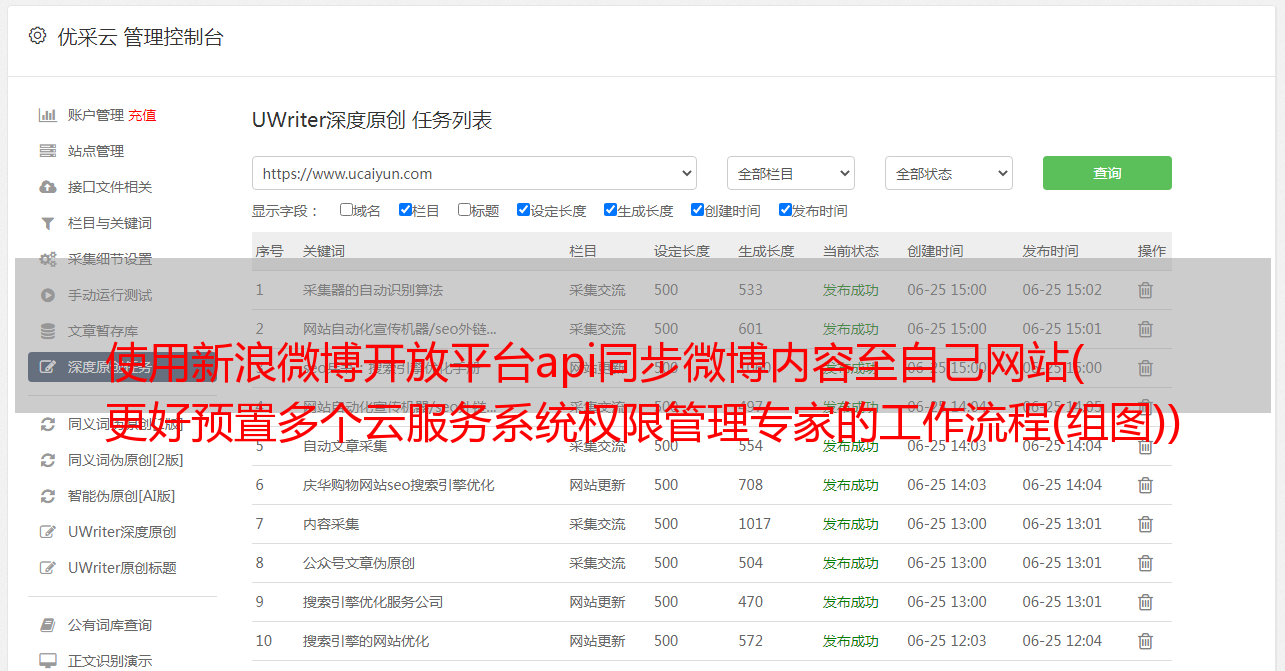This screenshot has height=671, width=1285.
Task: Enable the 标题 display field checkbox
Action: pyautogui.click(x=464, y=210)
